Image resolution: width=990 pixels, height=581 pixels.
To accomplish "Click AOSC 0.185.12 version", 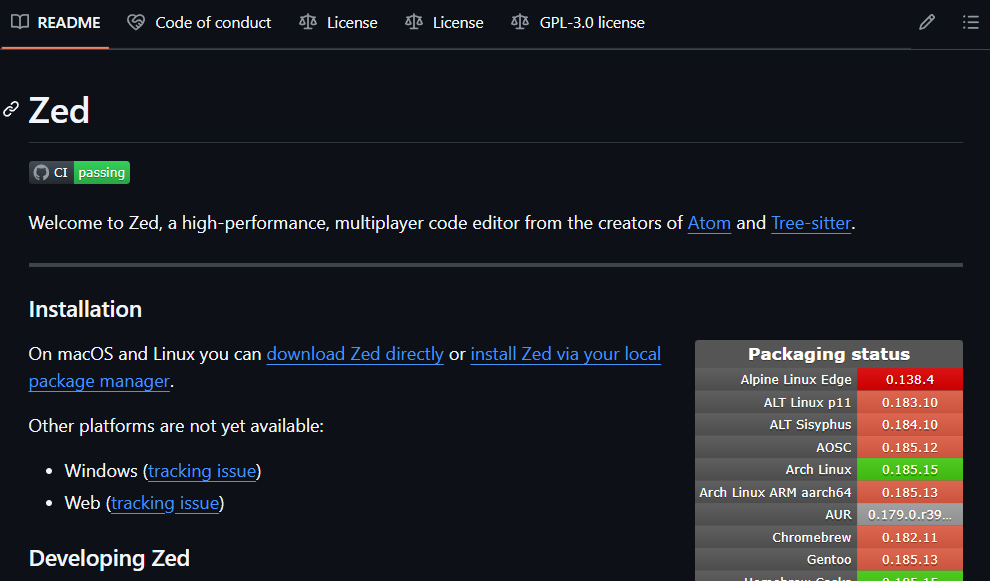I will [x=910, y=447].
